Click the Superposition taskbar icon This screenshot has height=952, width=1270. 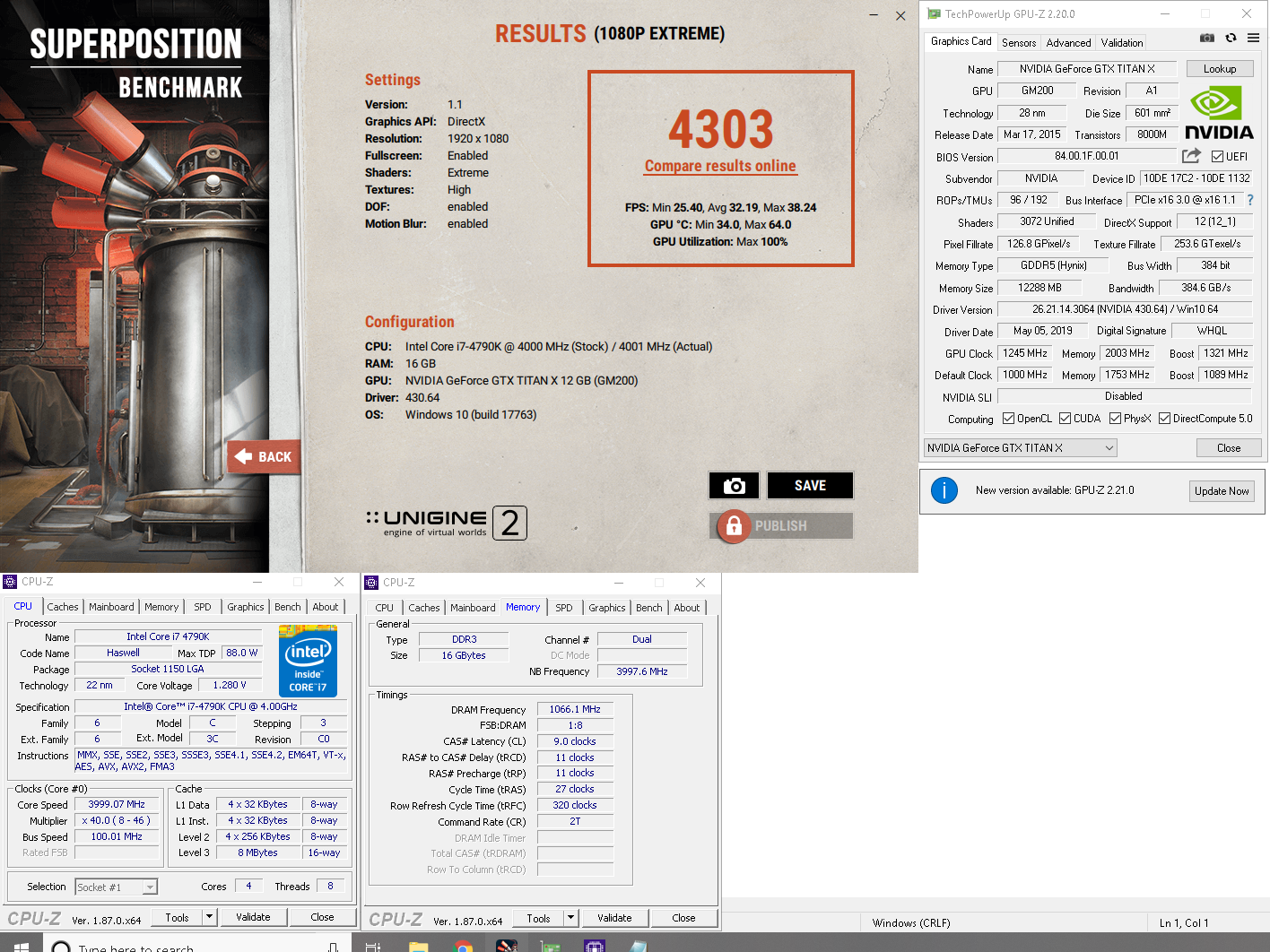(507, 947)
